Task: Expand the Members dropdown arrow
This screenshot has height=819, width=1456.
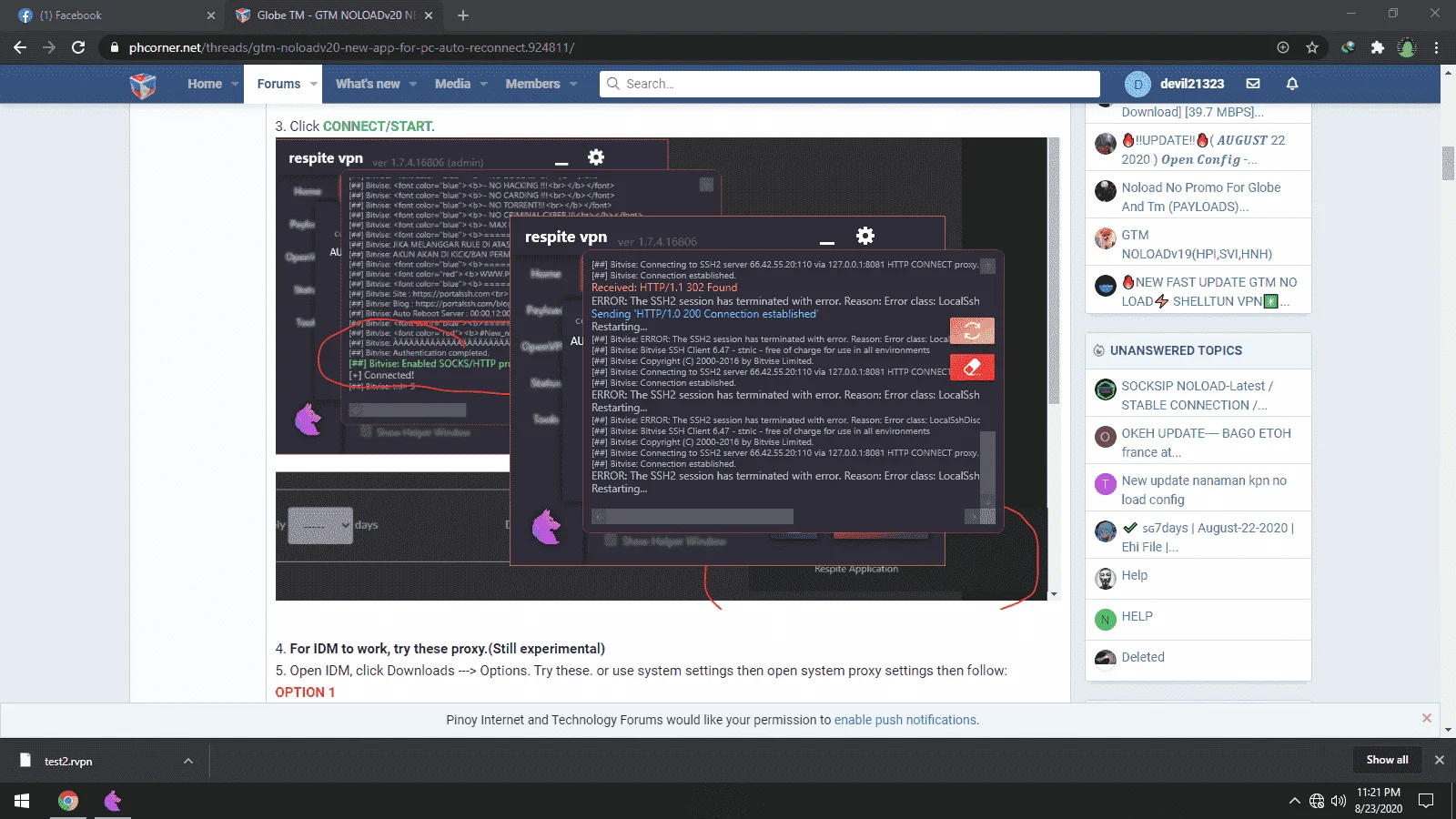Action: pyautogui.click(x=573, y=84)
